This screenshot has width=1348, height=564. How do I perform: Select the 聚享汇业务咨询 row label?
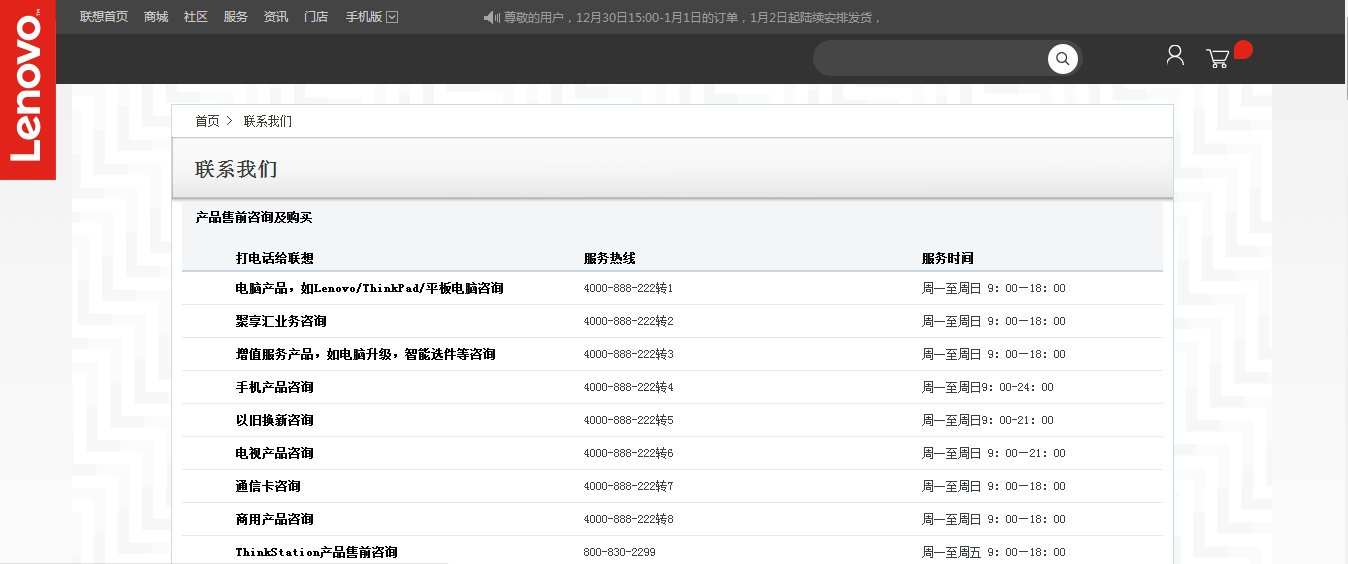281,321
